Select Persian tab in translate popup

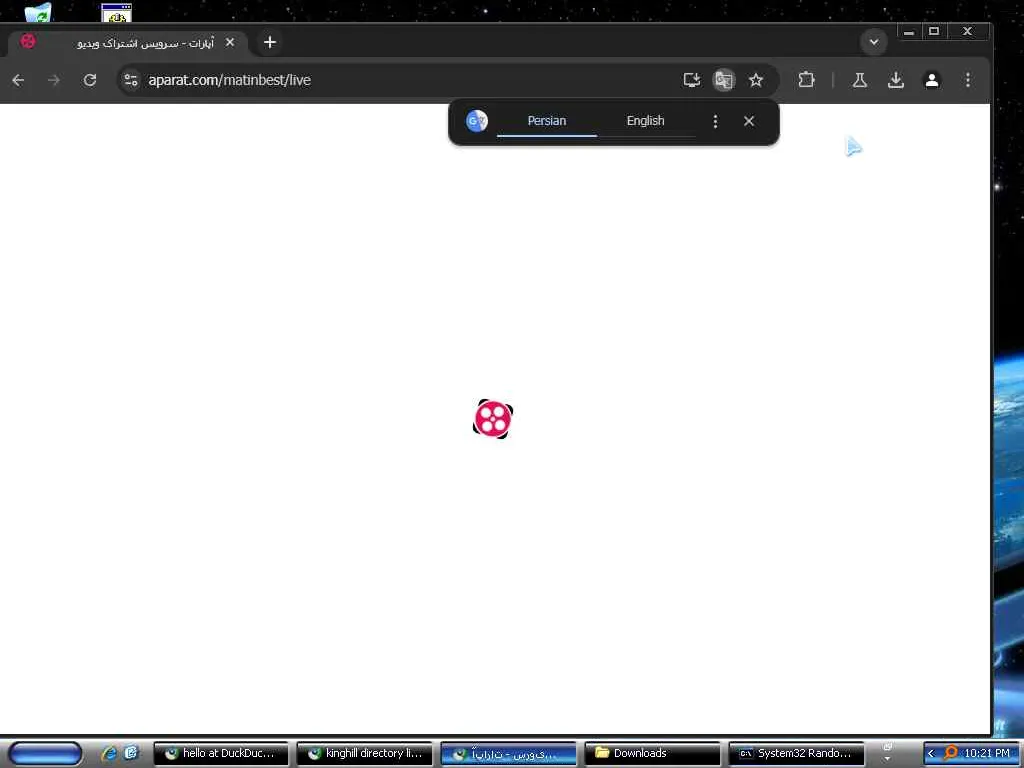pyautogui.click(x=547, y=121)
